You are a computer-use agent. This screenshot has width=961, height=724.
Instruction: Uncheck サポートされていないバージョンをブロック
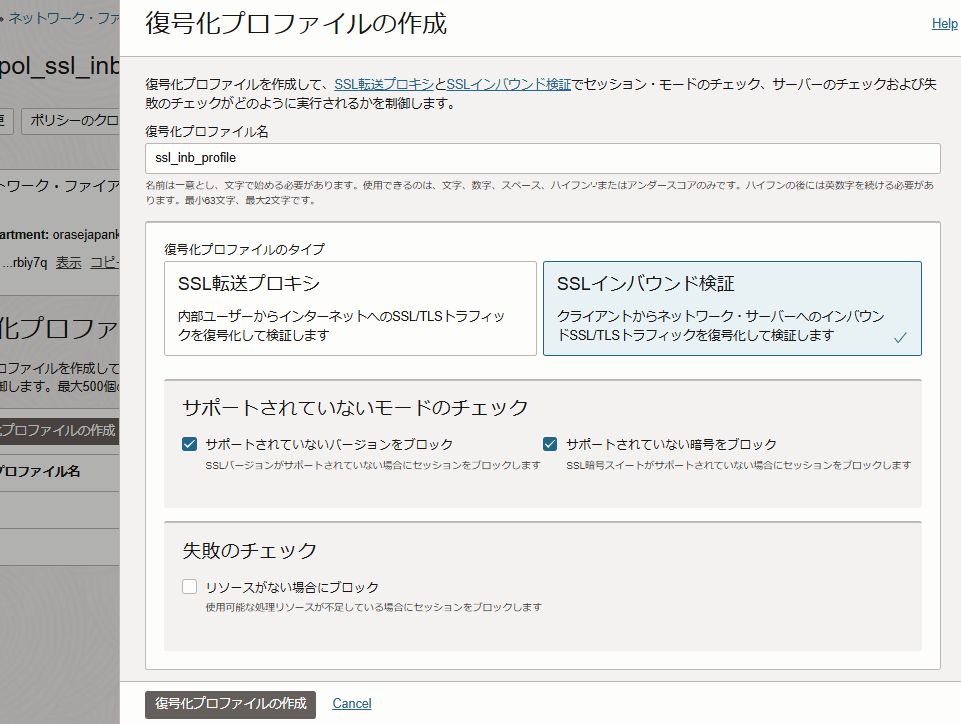(x=190, y=443)
